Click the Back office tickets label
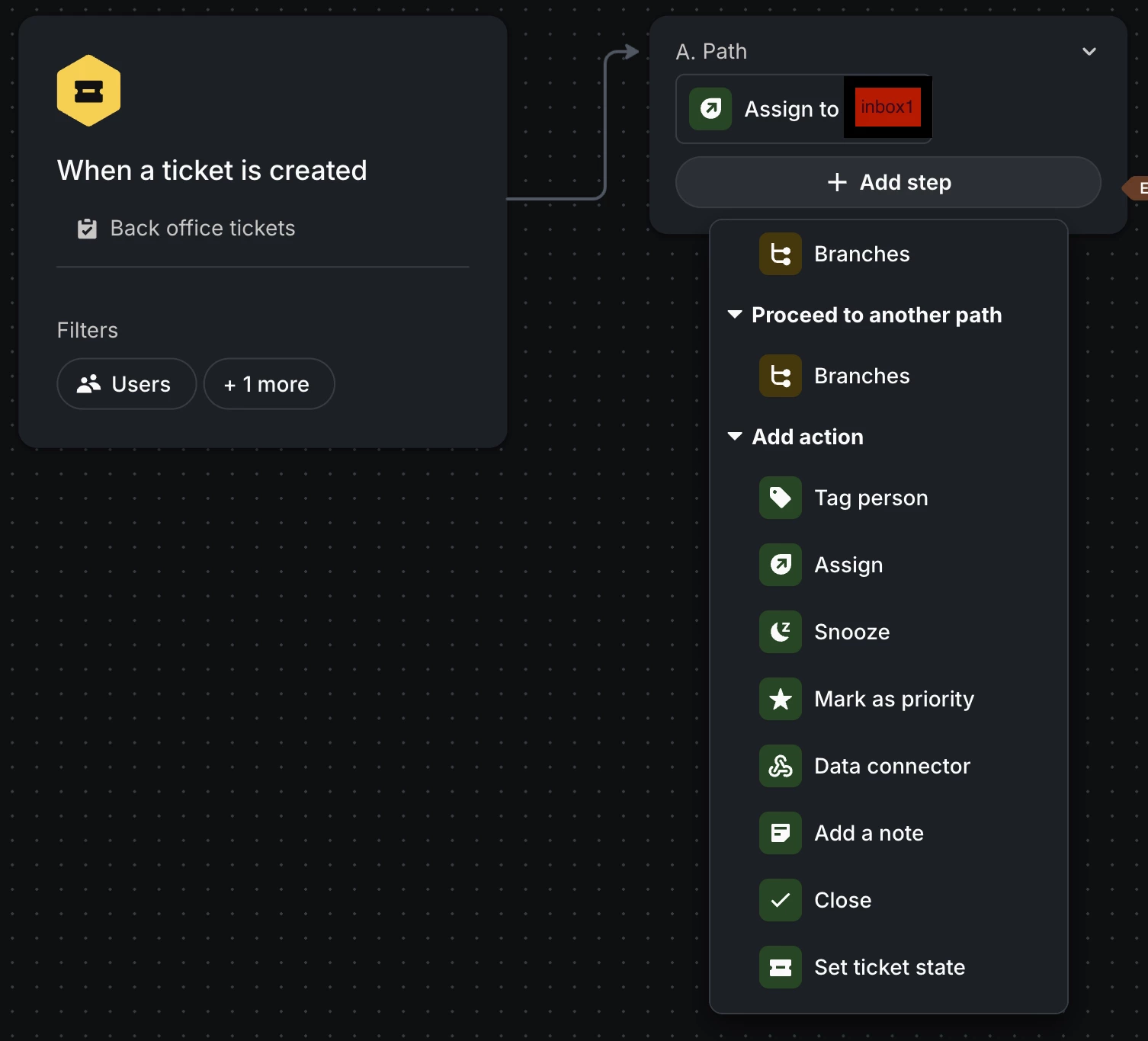 coord(202,229)
